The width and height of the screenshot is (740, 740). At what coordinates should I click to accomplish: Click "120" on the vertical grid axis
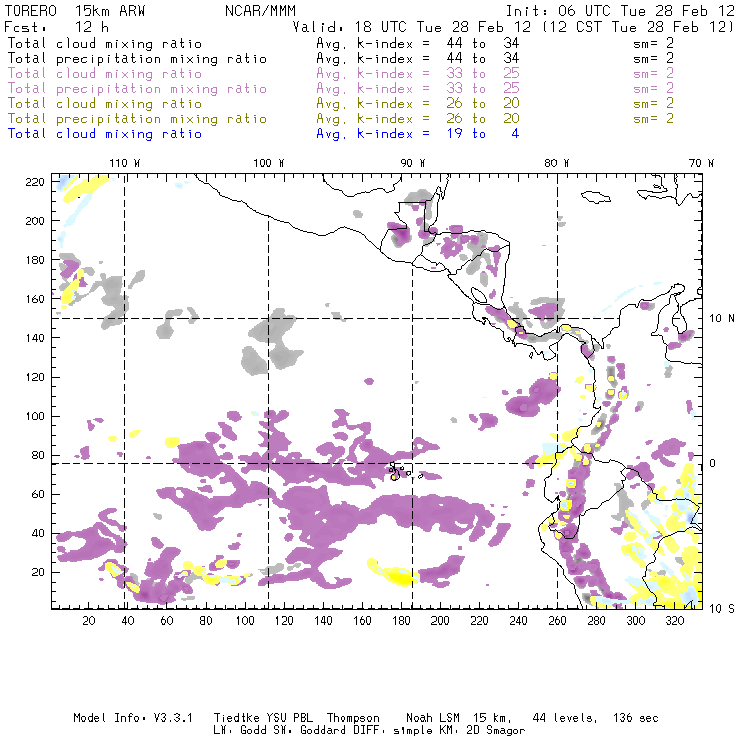click(x=35, y=377)
